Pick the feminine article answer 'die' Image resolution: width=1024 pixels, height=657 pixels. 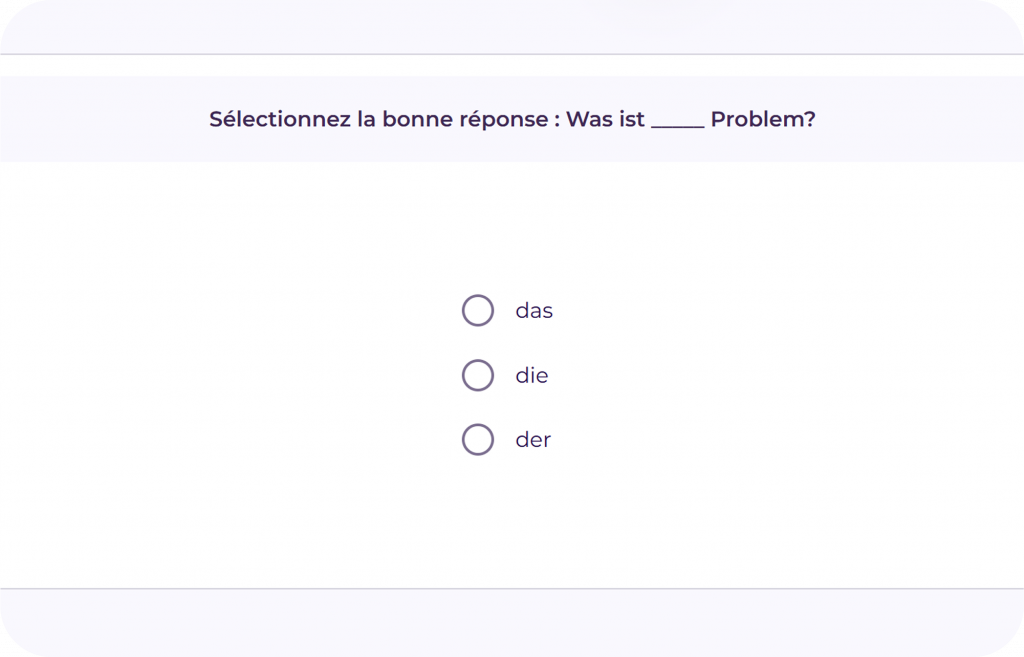pos(478,375)
